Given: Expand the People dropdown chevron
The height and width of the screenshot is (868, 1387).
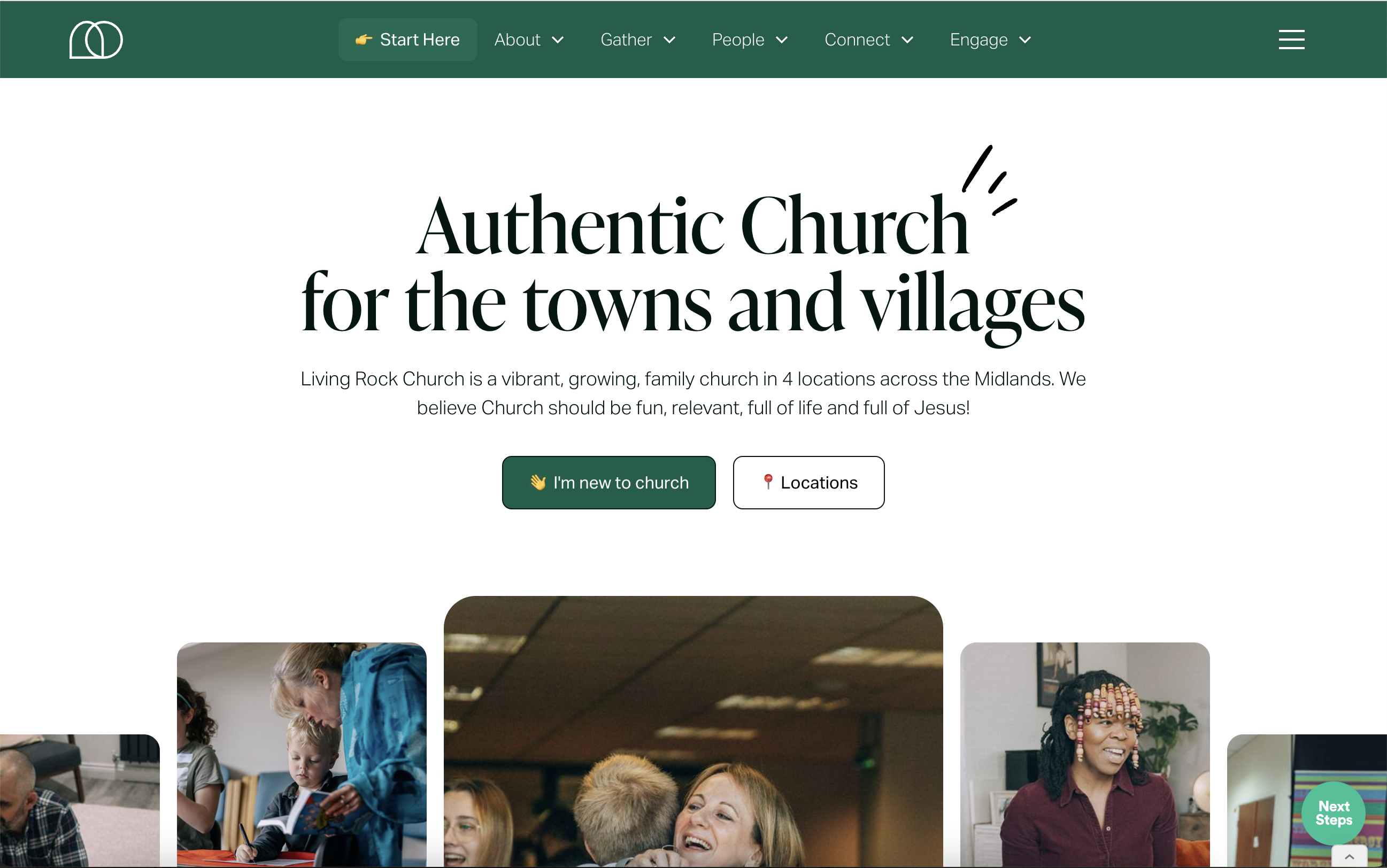Looking at the screenshot, I should point(782,40).
